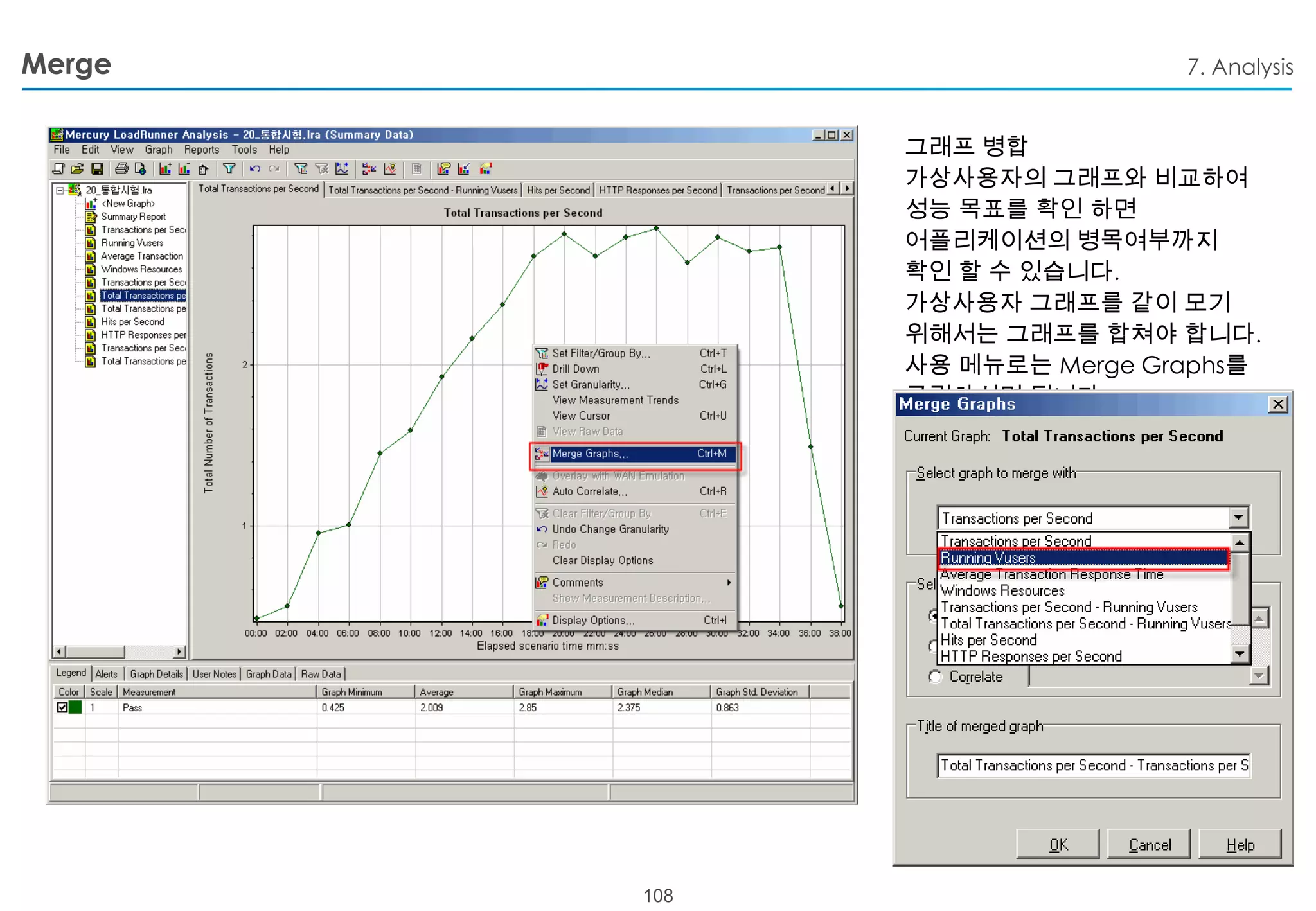Select Windows Resources in the dropdown list

pos(1083,590)
